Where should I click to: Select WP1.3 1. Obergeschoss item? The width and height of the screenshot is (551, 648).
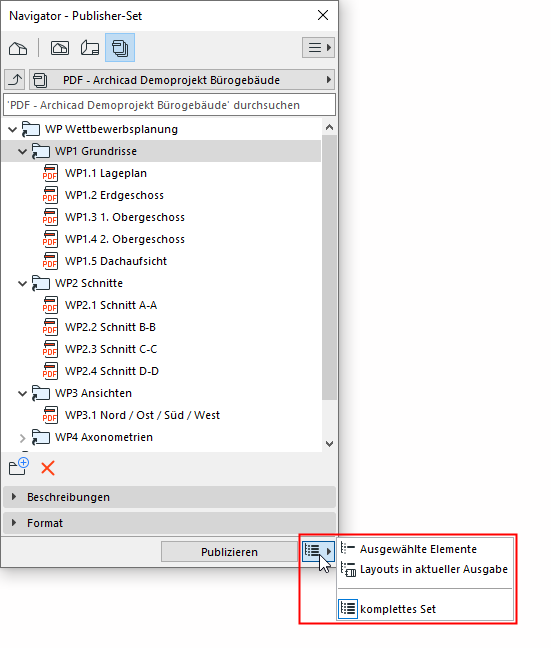[125, 217]
